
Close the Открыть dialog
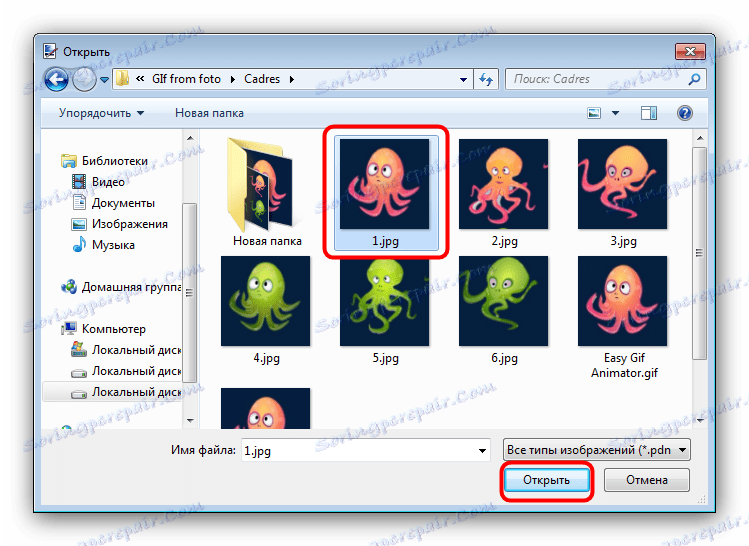click(x=690, y=51)
